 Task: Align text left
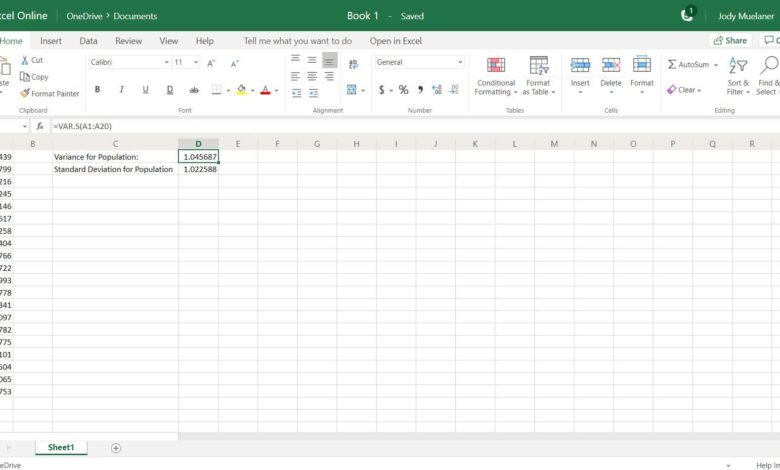tap(295, 76)
